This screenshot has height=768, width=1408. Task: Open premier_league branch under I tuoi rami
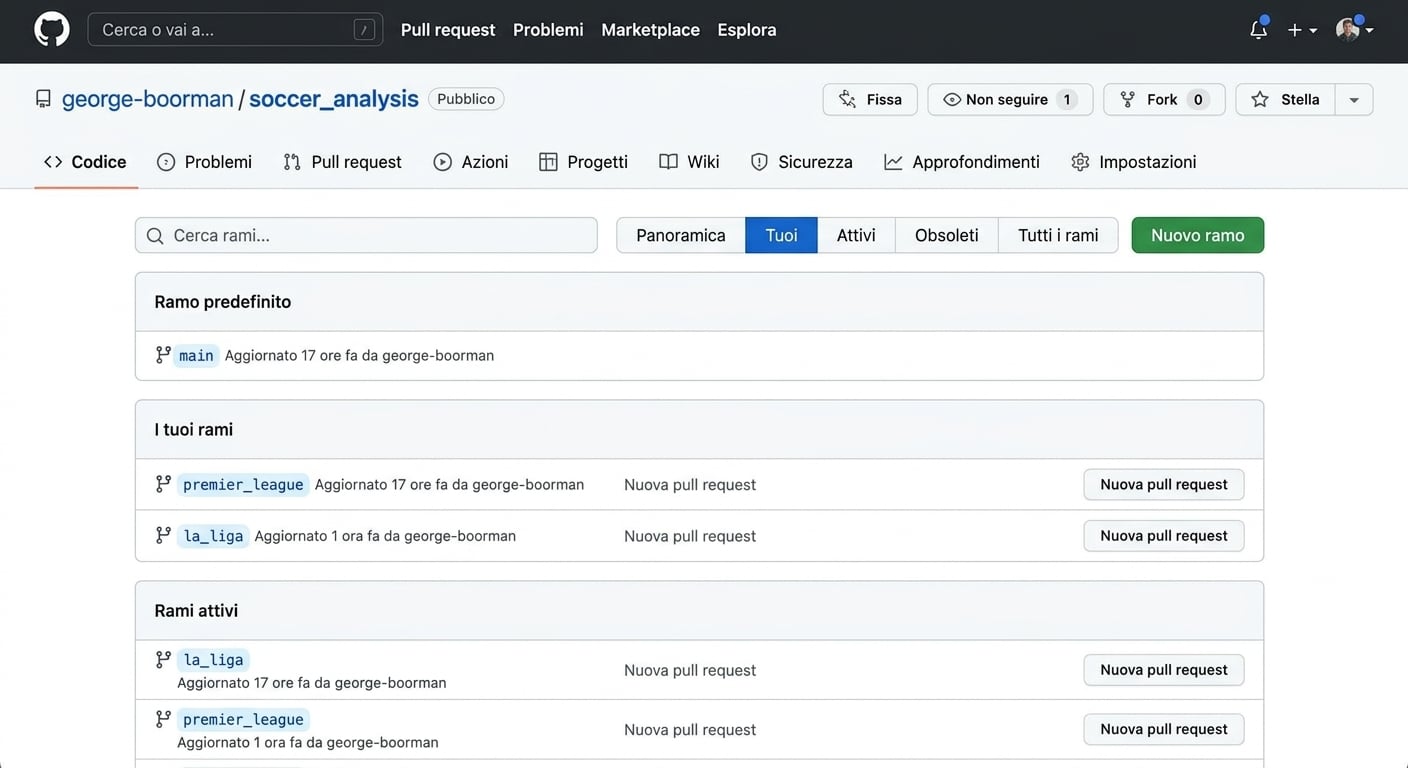pos(243,484)
